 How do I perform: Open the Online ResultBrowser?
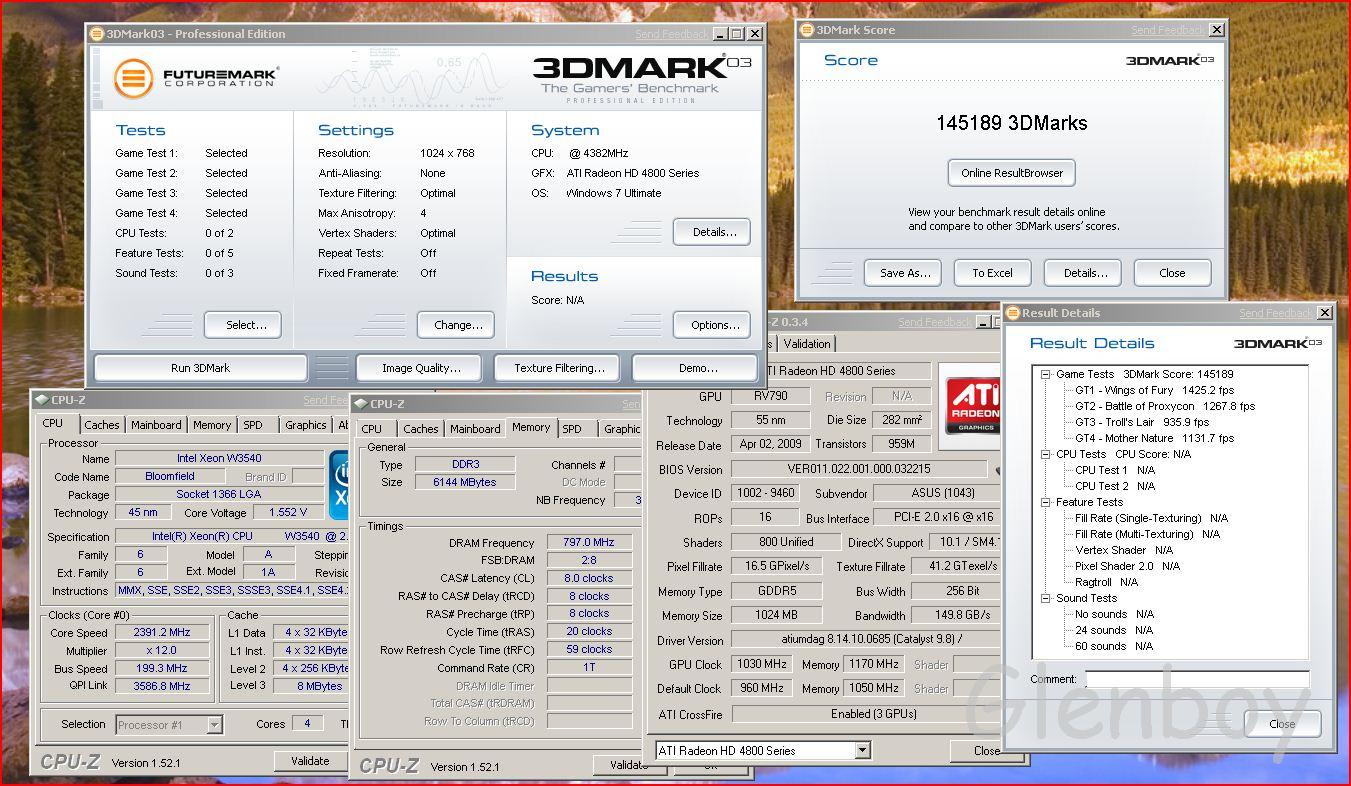(1011, 173)
